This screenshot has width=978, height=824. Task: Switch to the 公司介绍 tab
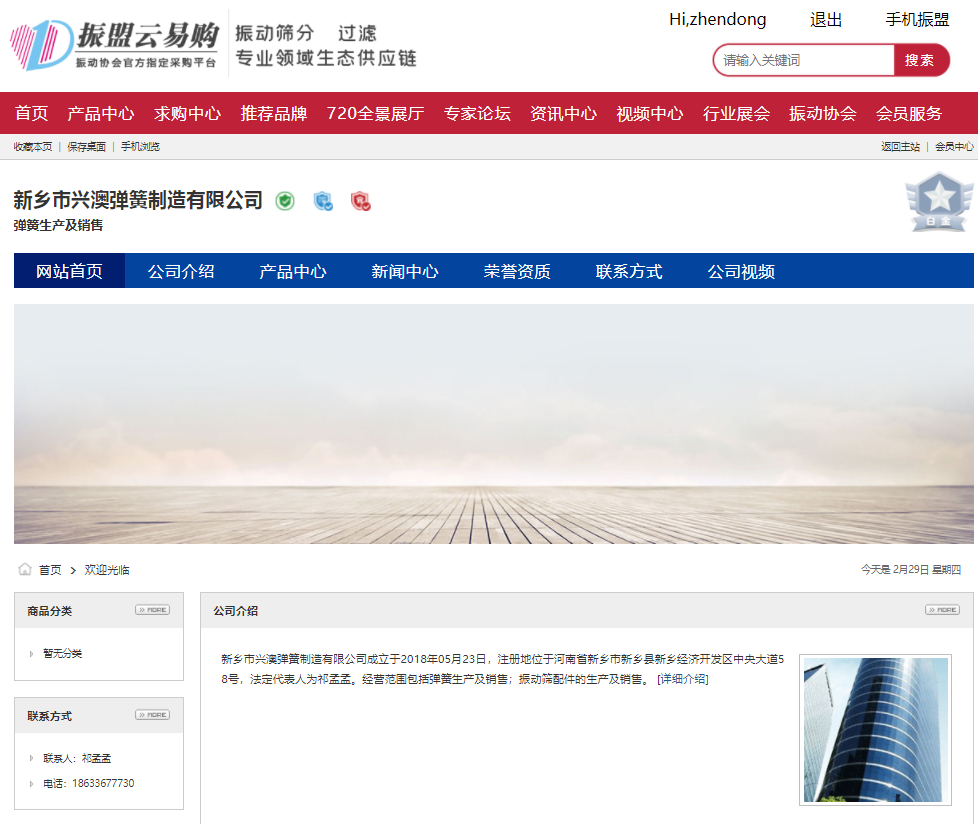tap(181, 271)
